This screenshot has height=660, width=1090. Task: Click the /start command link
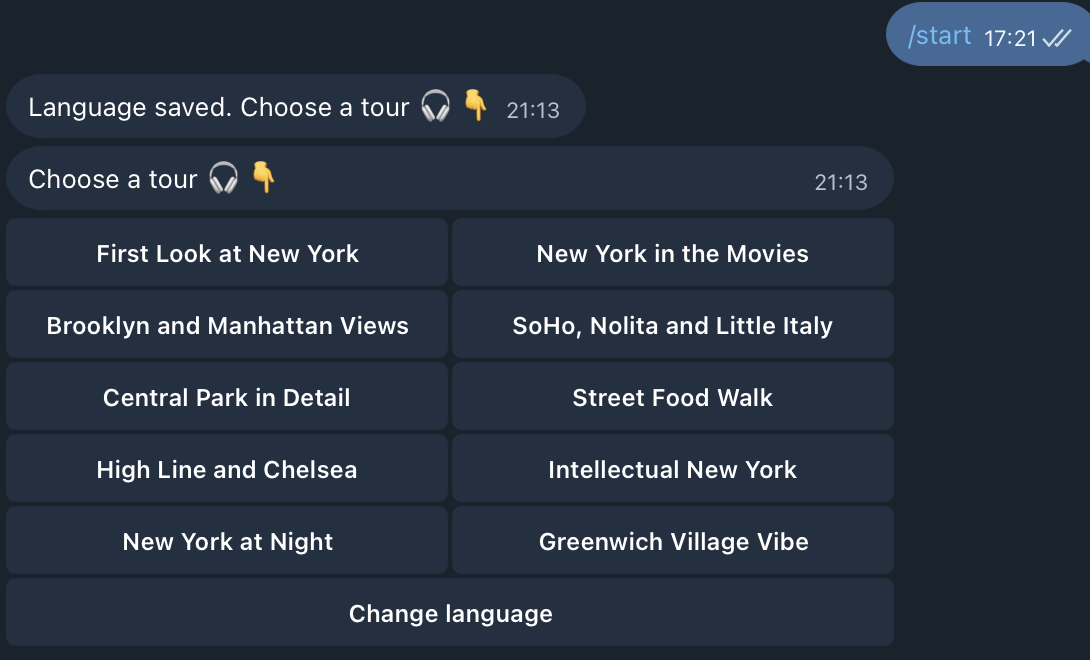(939, 36)
